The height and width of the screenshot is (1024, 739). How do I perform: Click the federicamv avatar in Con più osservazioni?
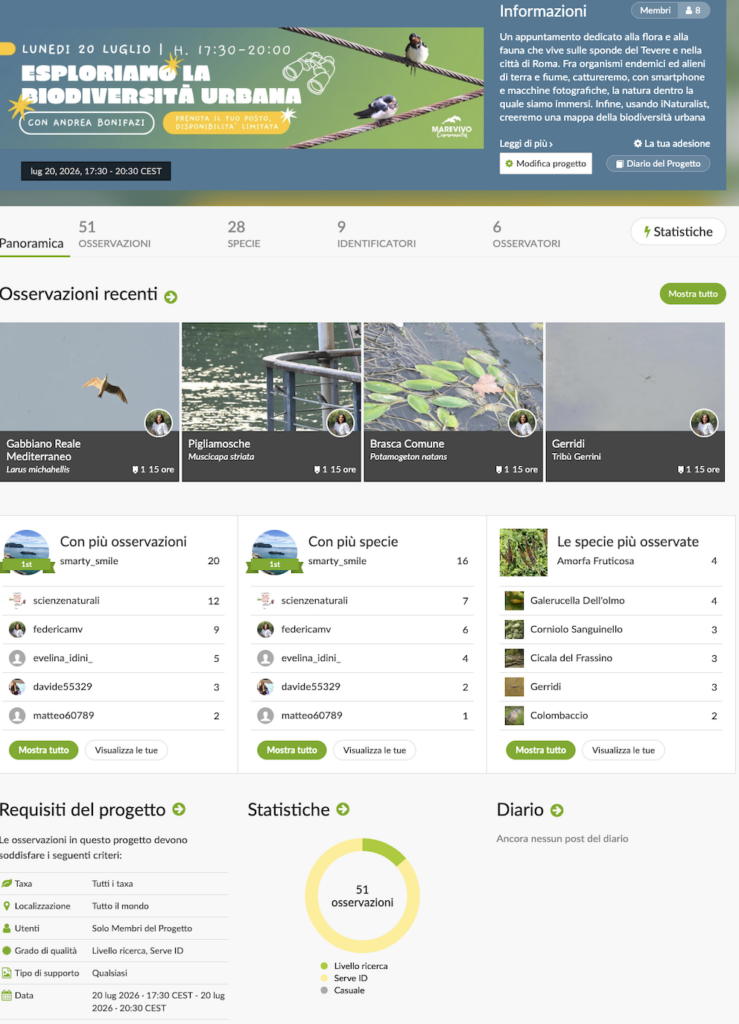coord(17,630)
